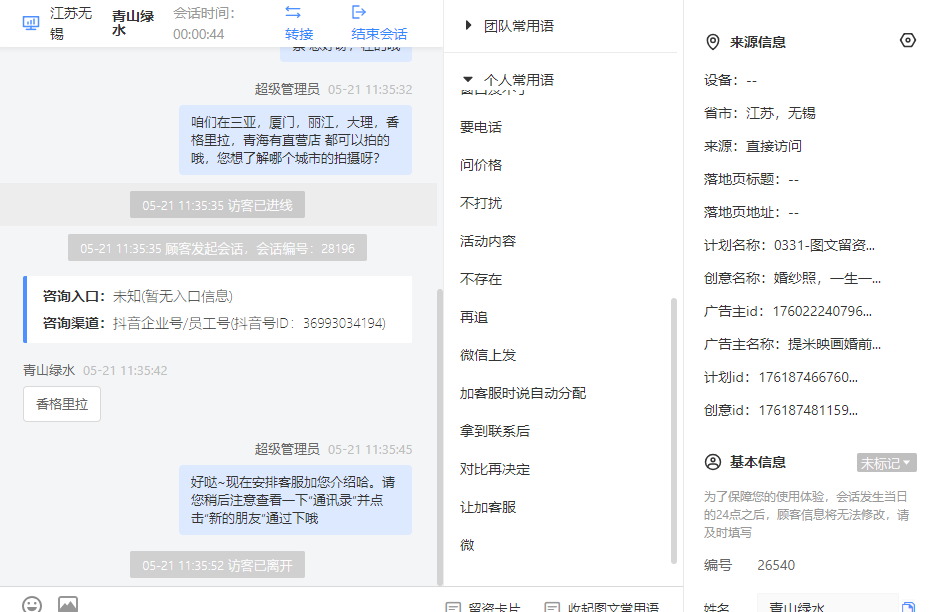The width and height of the screenshot is (936, 612).
Task: Click the 江苏无锡 location label in header
Action: 71,23
